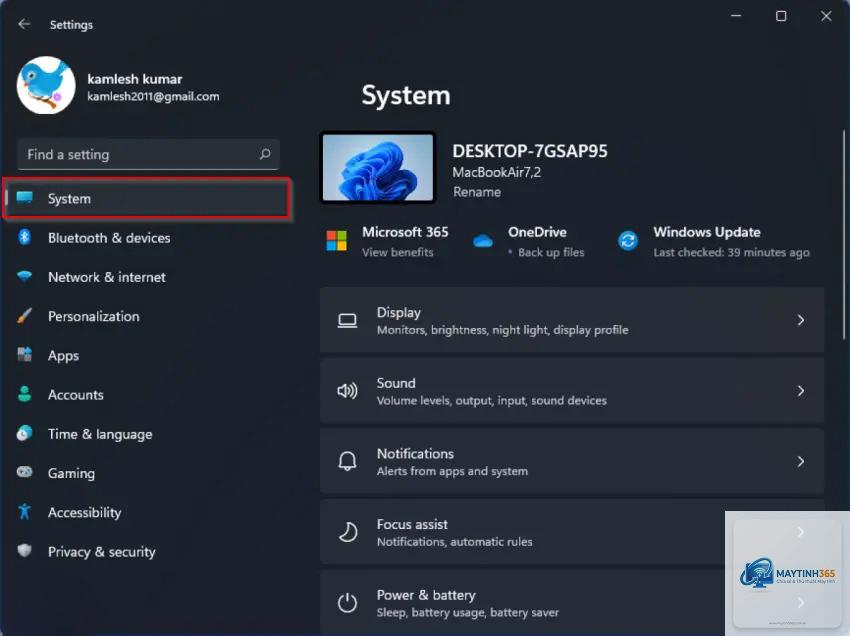850x636 pixels.
Task: Click the Bluetooth icon in sidebar
Action: pos(24,237)
